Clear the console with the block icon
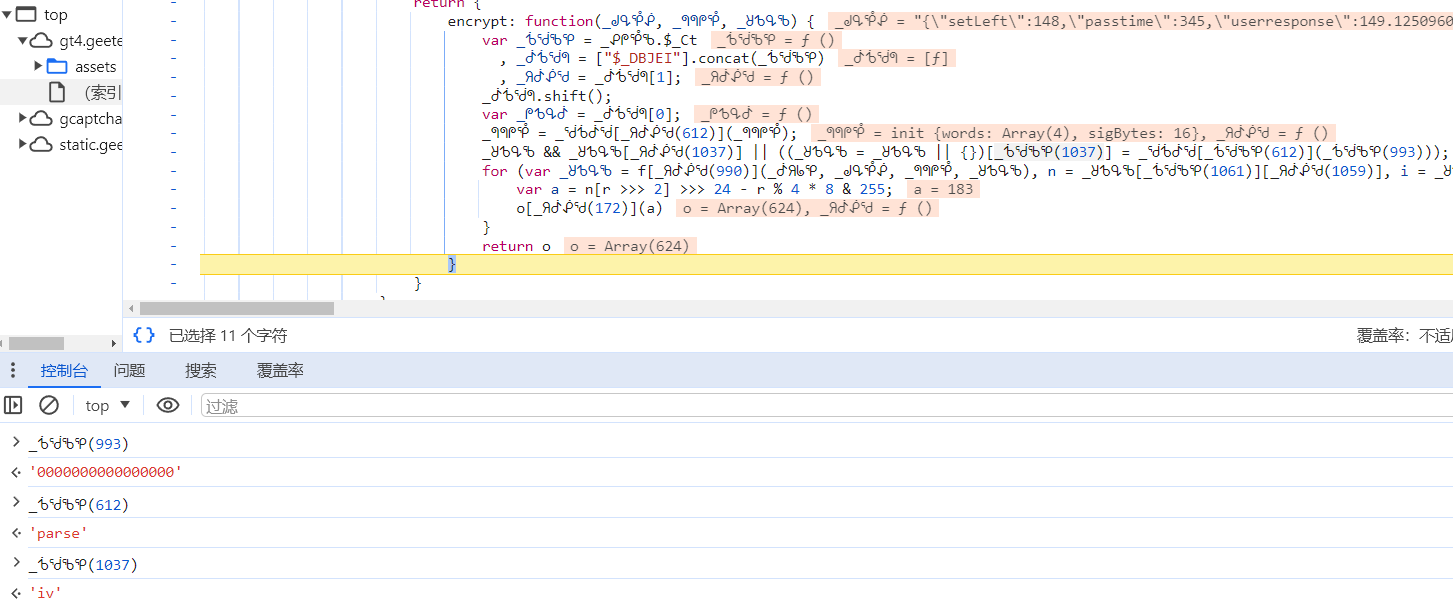 49,405
